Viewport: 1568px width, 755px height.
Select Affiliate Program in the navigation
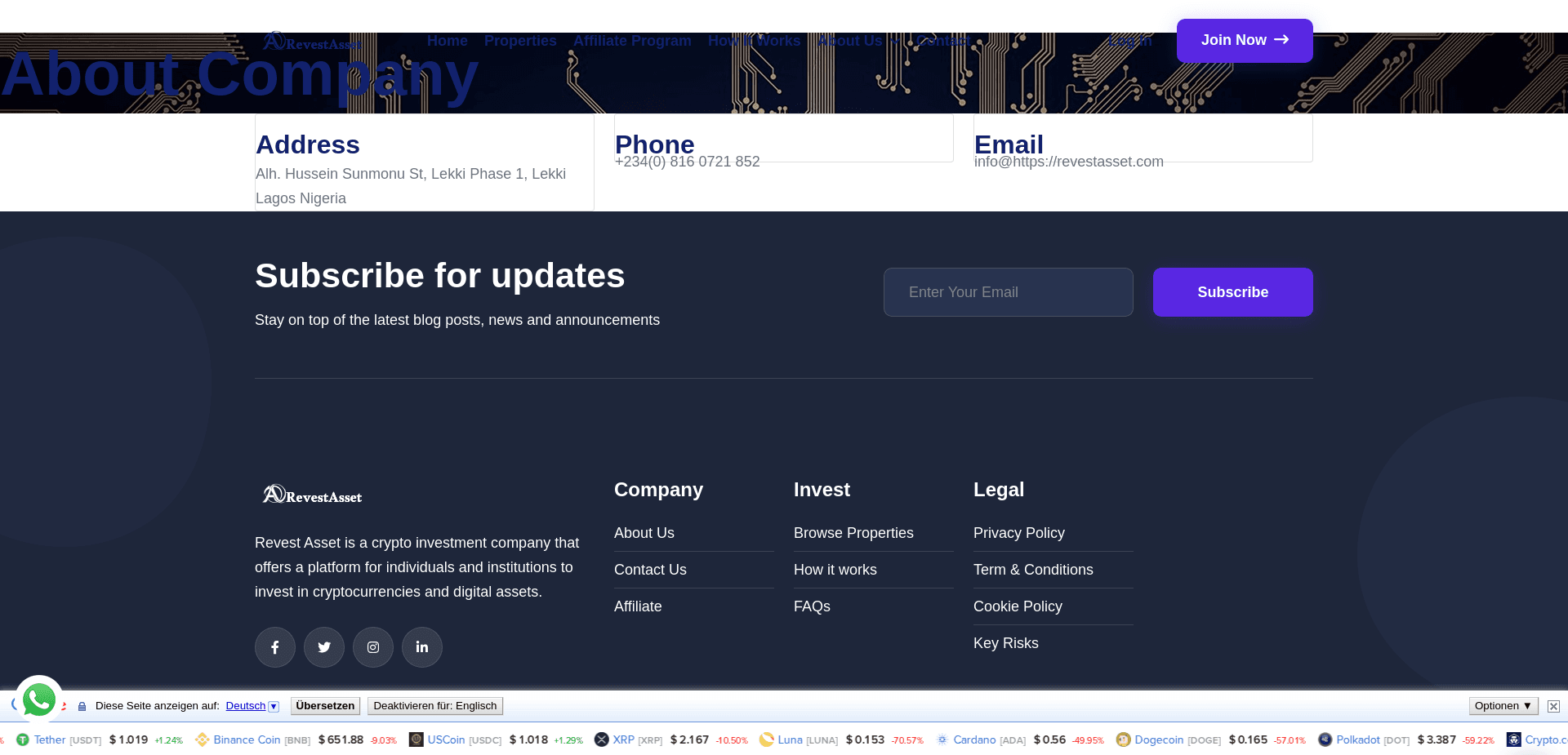[631, 40]
